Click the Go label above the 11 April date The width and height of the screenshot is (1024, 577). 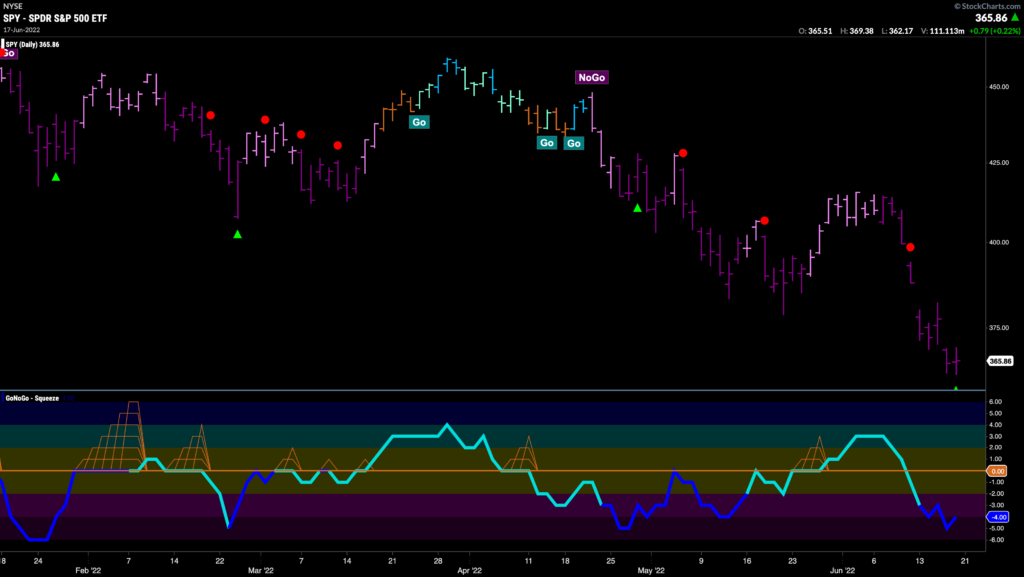tap(547, 143)
